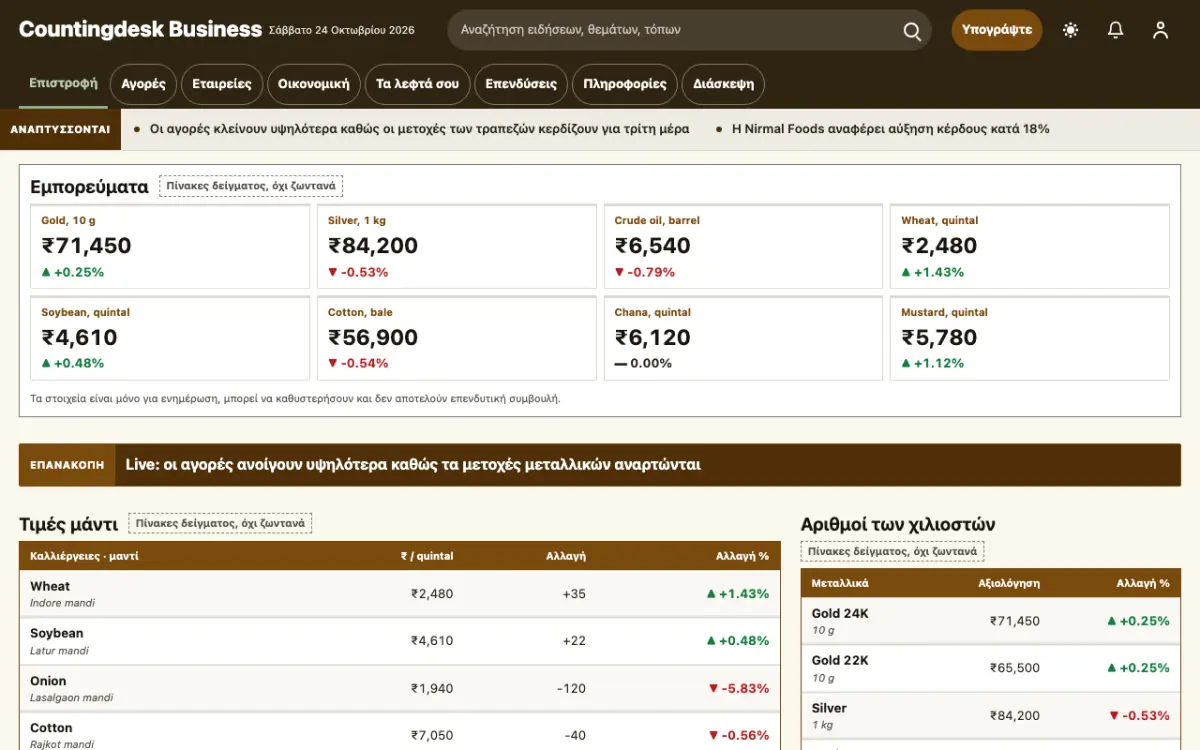Click the Gold 24K bullion row
1200x750 pixels.
tap(991, 621)
